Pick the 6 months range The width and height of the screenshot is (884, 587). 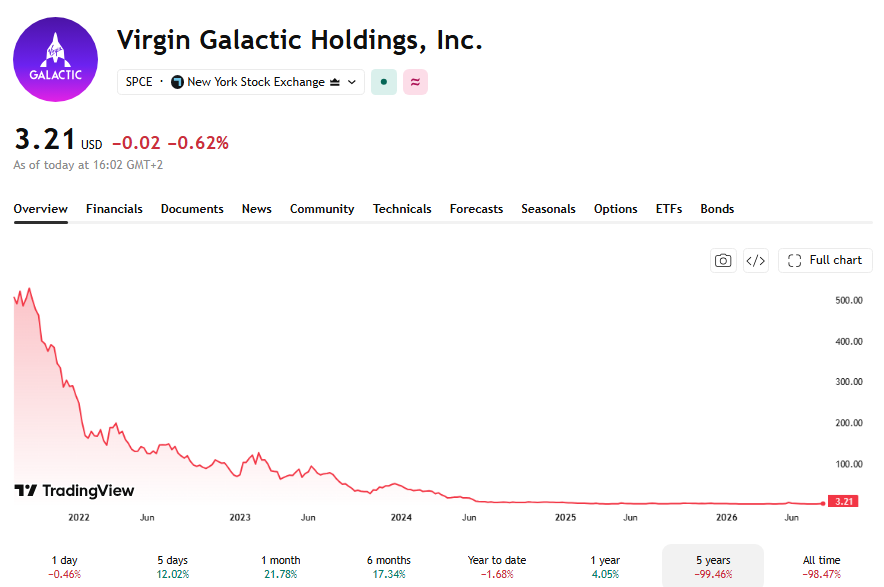point(389,567)
